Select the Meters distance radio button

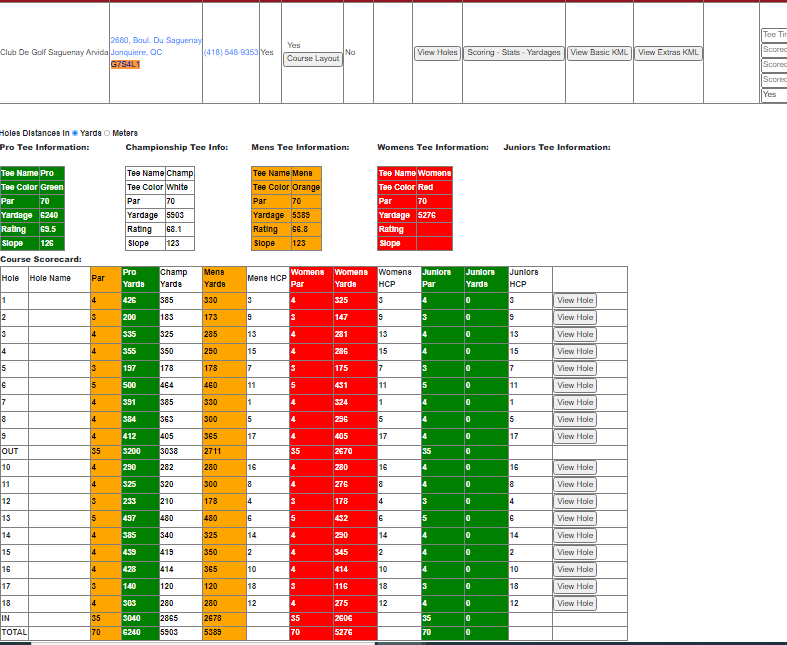point(106,133)
